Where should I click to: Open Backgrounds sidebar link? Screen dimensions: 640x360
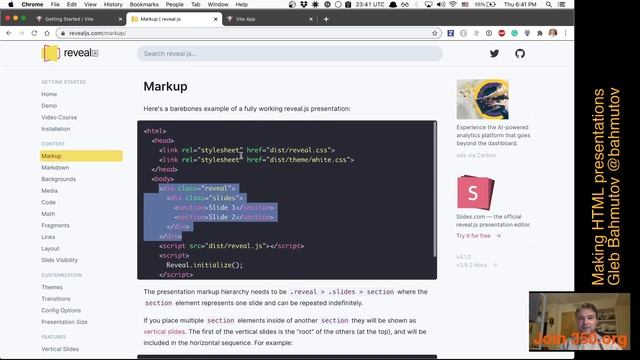(x=58, y=179)
